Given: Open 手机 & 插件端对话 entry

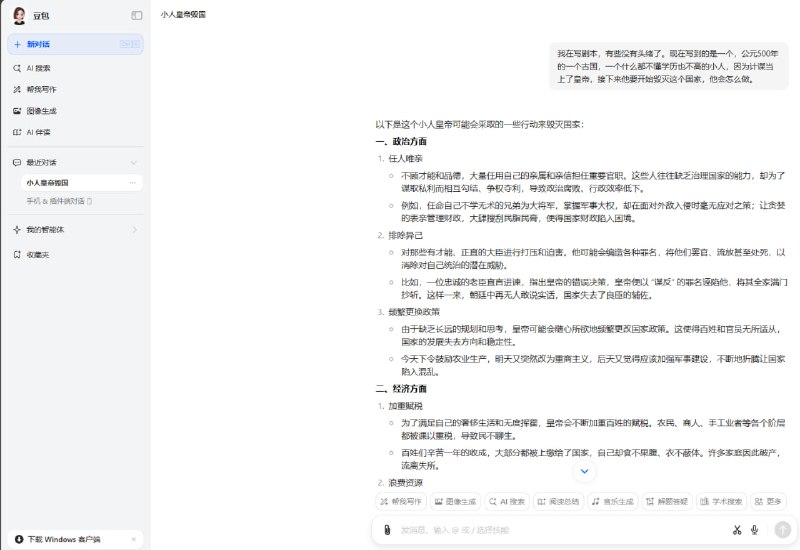Looking at the screenshot, I should click(59, 201).
